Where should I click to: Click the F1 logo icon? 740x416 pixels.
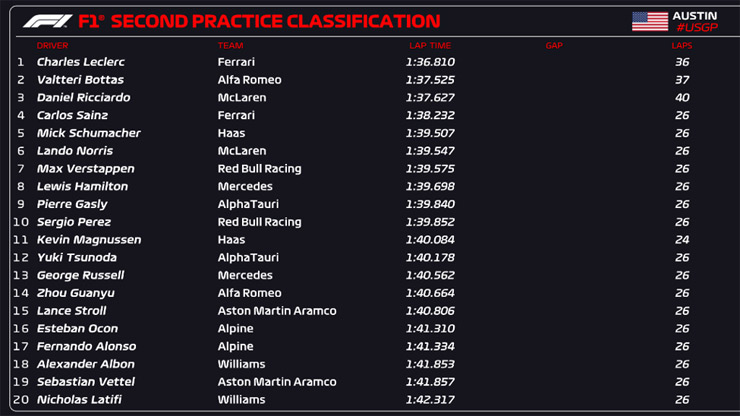(47, 21)
